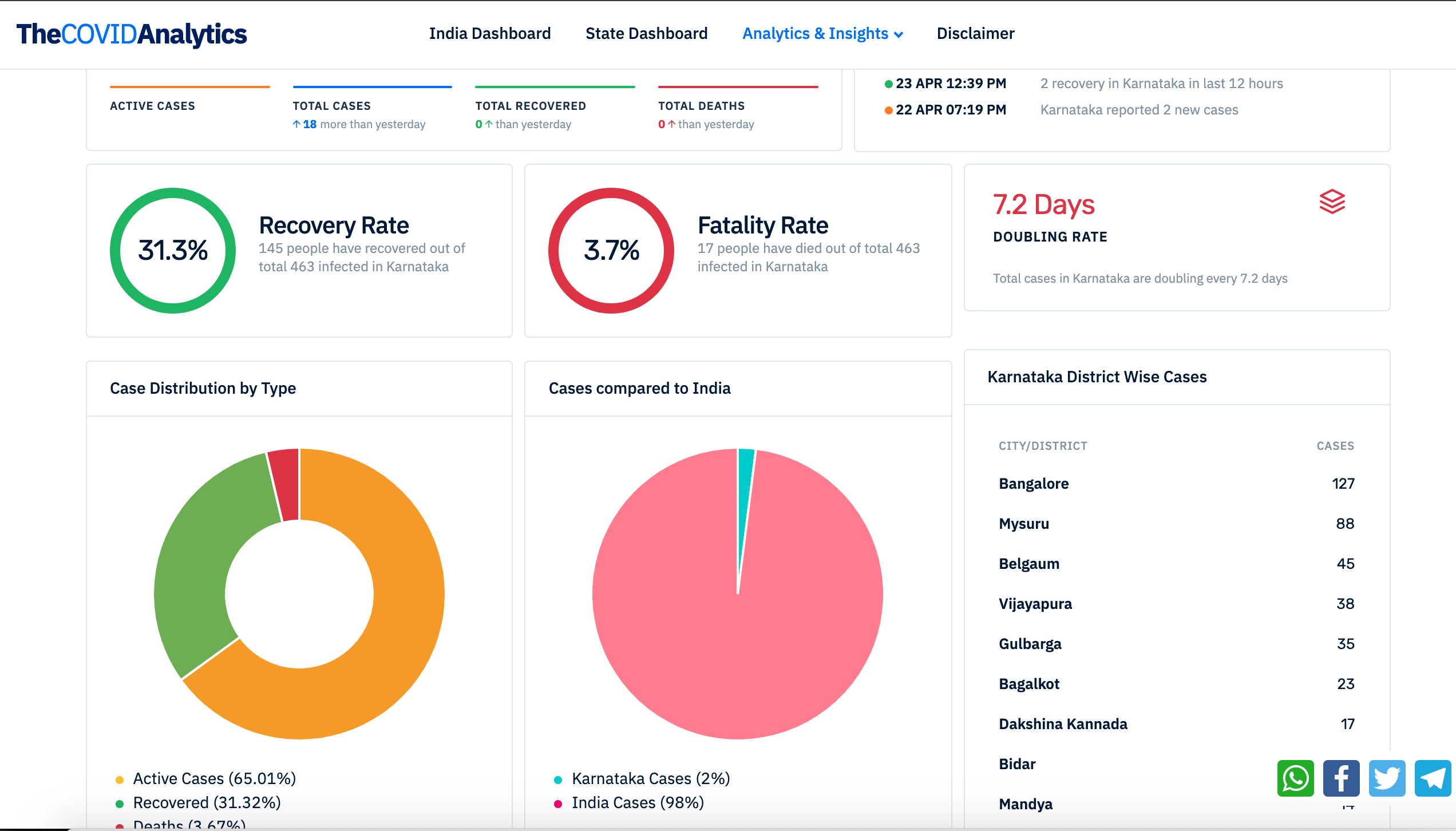
Task: Click the red layers icon on Doubling Rate card
Action: (1333, 203)
